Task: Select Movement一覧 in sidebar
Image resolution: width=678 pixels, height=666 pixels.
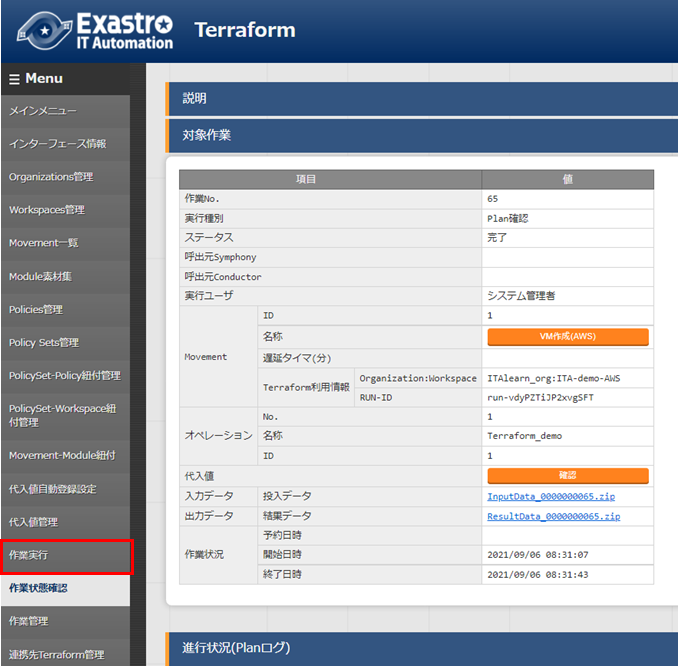Action: pyautogui.click(x=65, y=243)
